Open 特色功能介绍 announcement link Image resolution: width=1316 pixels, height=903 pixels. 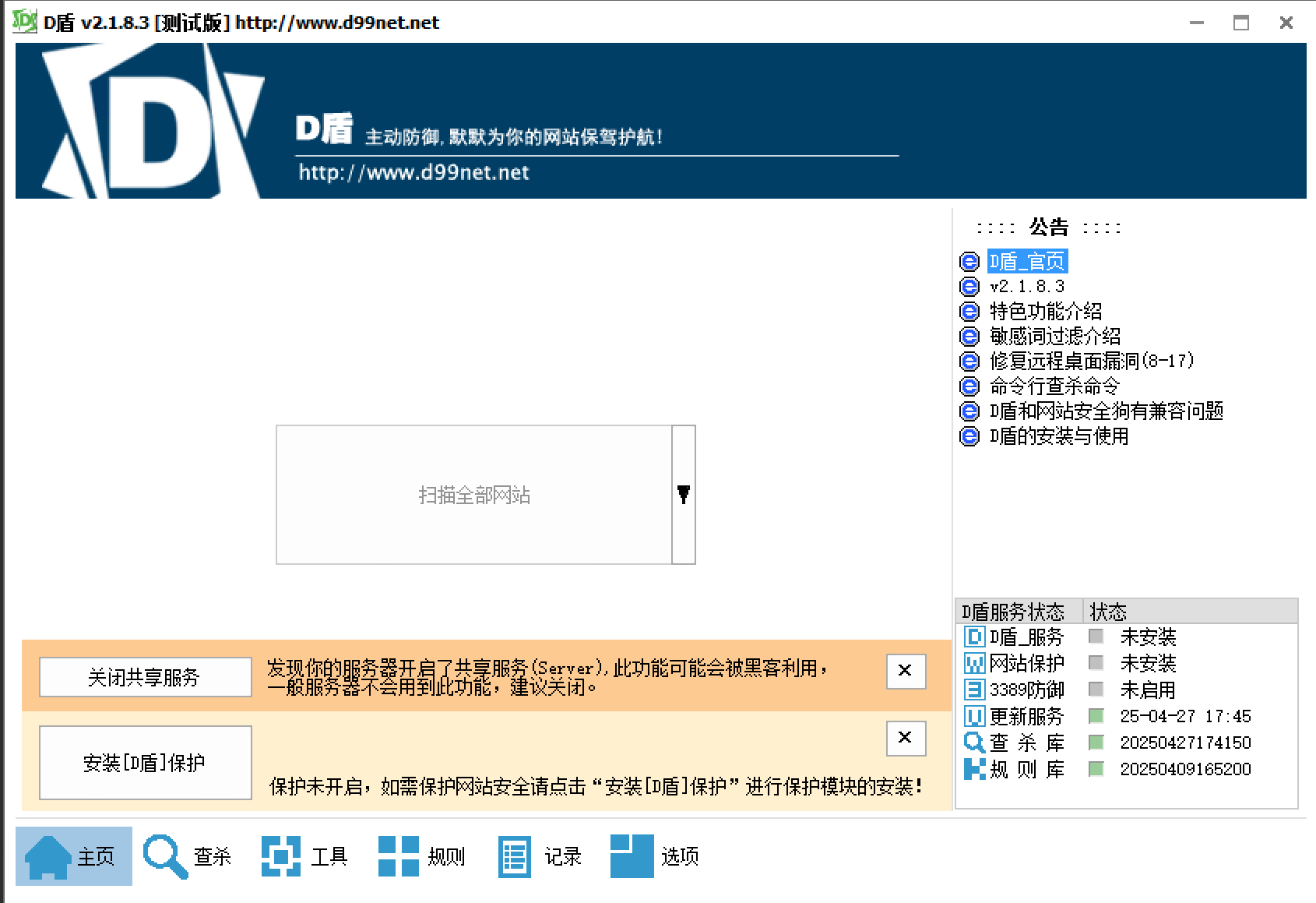pos(1045,312)
